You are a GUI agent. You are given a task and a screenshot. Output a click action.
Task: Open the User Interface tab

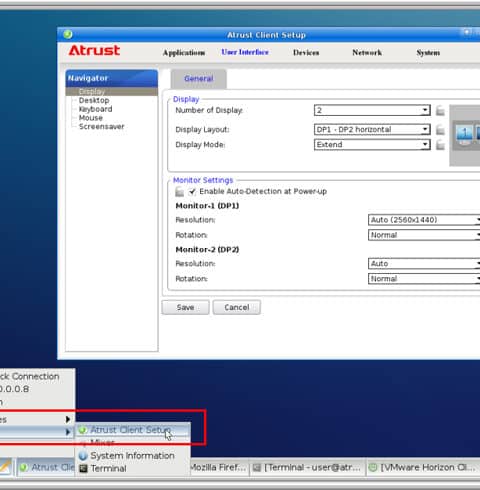click(x=245, y=52)
